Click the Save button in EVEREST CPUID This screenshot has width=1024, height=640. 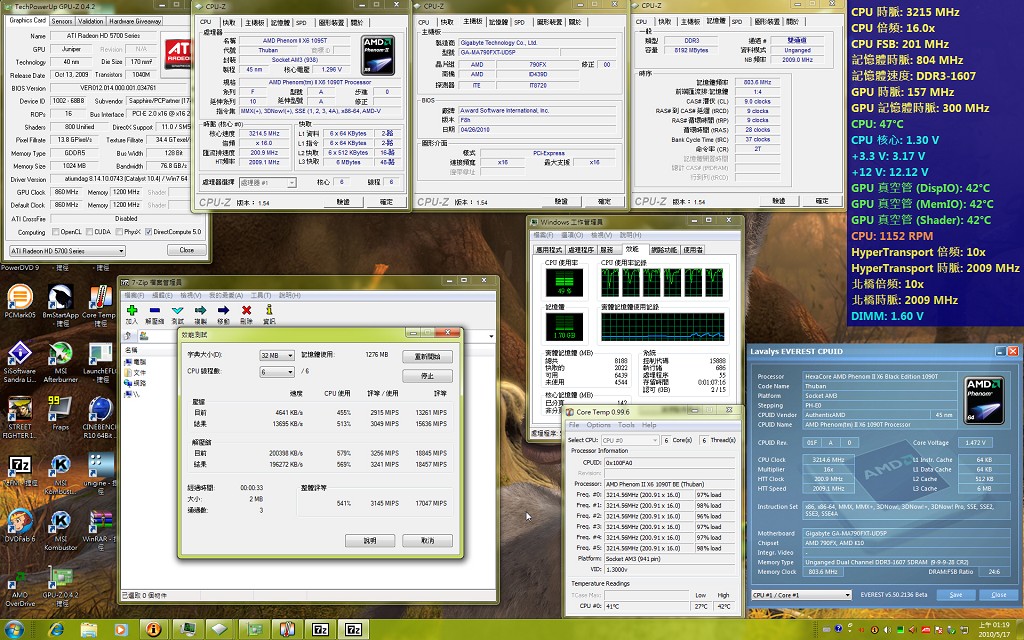(956, 595)
